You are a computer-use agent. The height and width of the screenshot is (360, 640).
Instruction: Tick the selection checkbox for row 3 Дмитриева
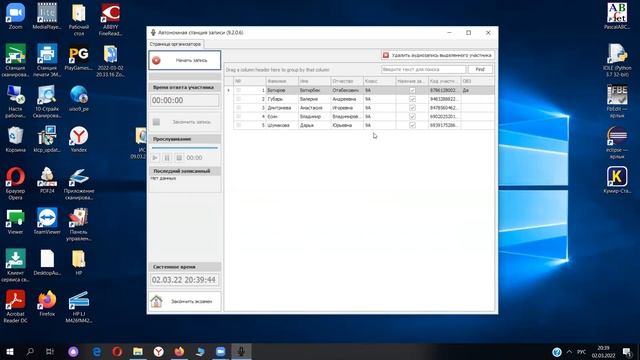coord(238,108)
